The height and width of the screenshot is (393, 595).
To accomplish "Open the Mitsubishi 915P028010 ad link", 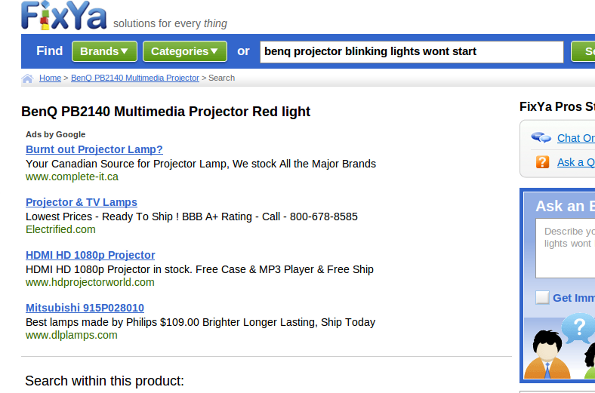I will 85,308.
